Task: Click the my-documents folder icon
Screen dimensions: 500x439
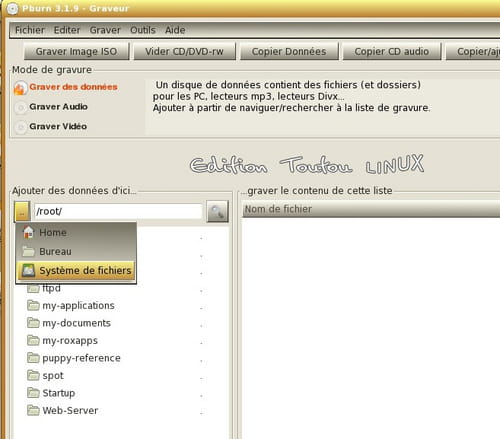Action: click(33, 323)
